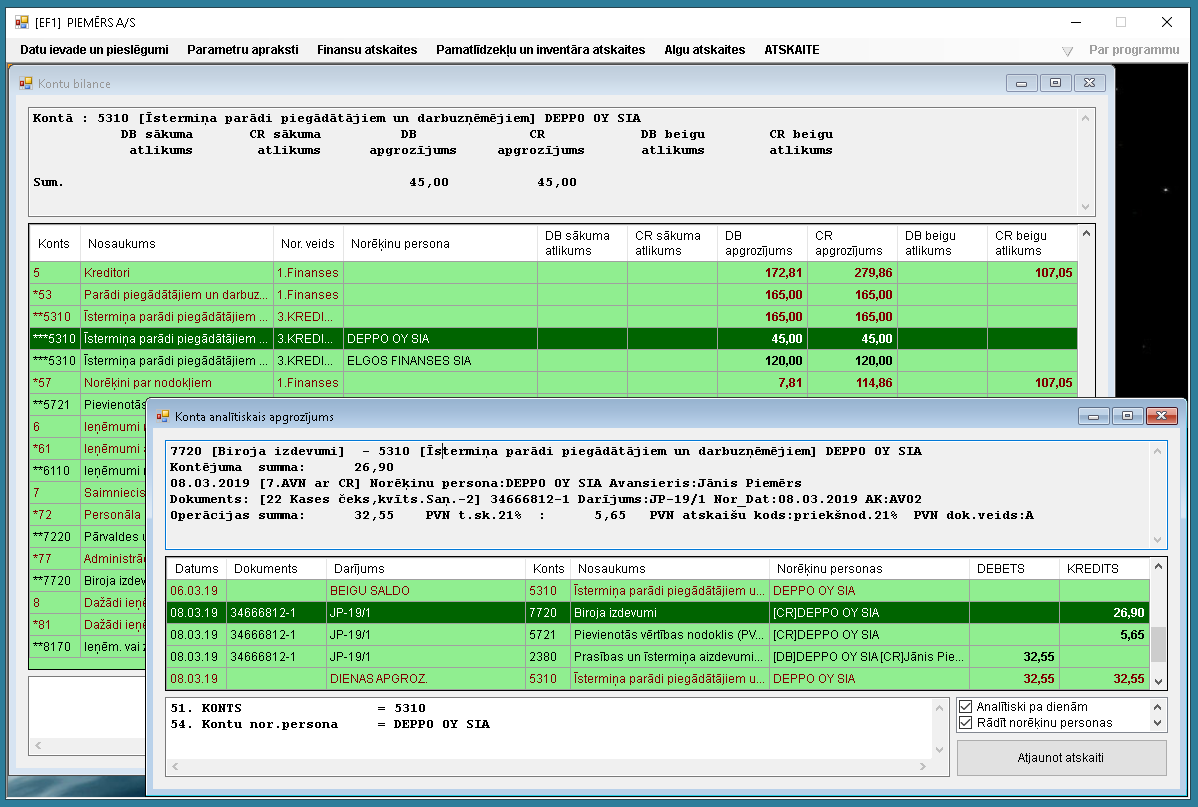Select the ELGOS FINANSES SIA account row
This screenshot has width=1198, height=807.
point(553,361)
